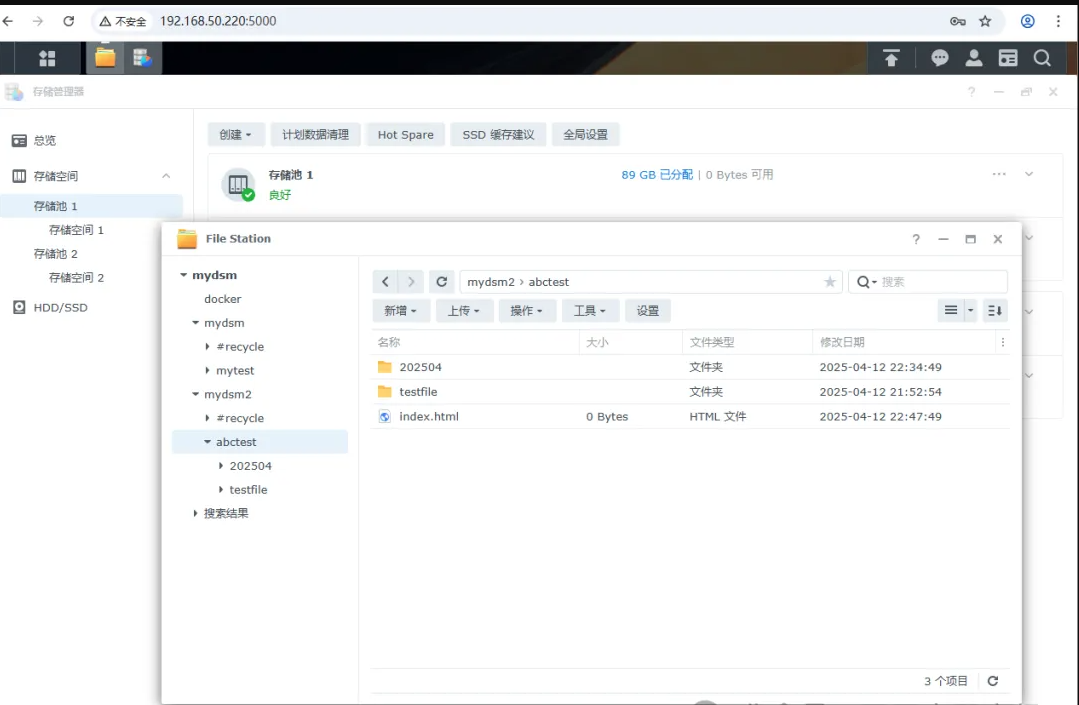Go forward in File Station navigation
The height and width of the screenshot is (705, 1079).
point(411,282)
